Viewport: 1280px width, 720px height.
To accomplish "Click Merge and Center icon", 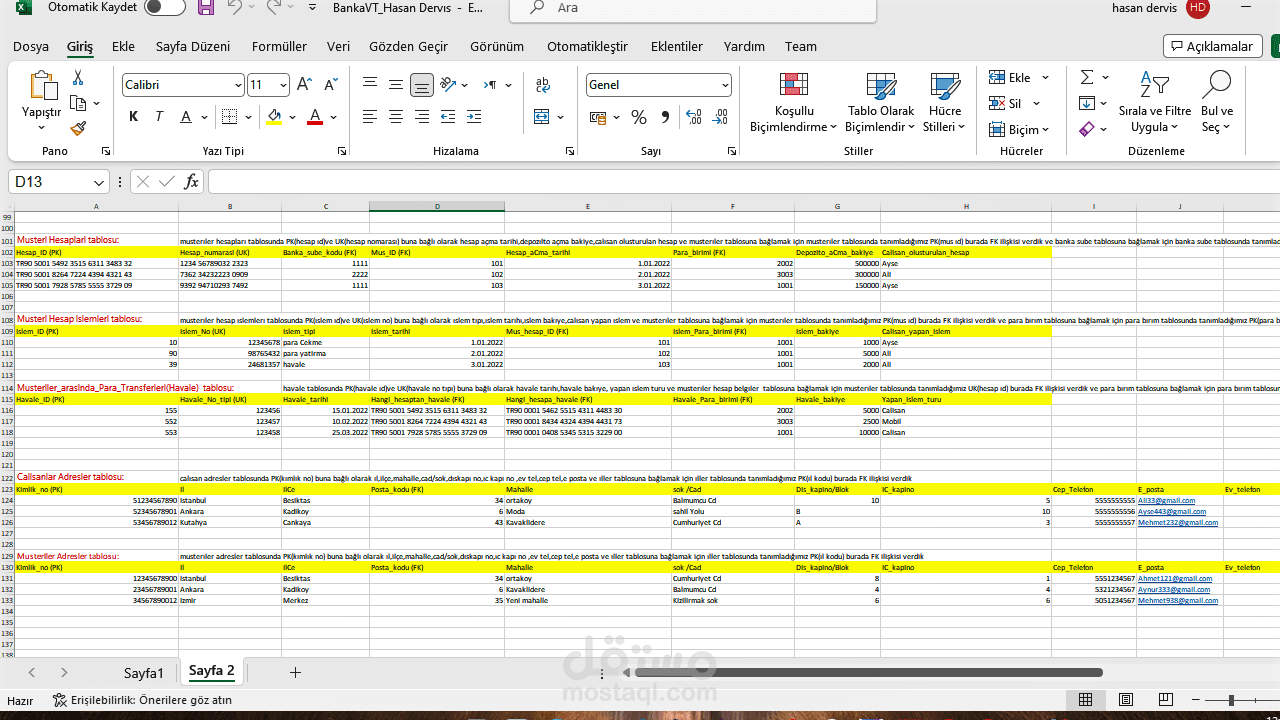I will click(x=542, y=117).
